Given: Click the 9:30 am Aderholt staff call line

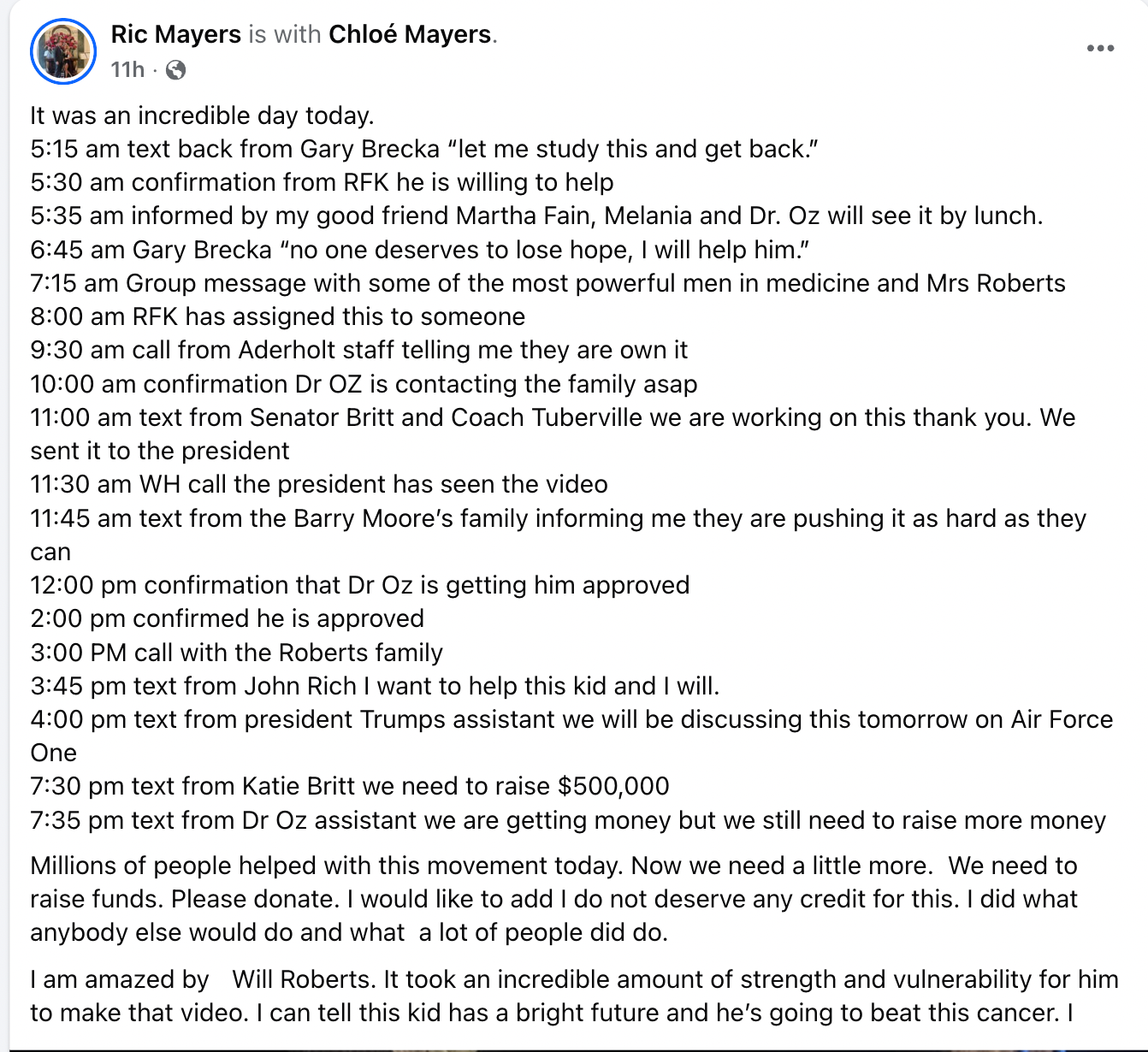Looking at the screenshot, I should (358, 350).
